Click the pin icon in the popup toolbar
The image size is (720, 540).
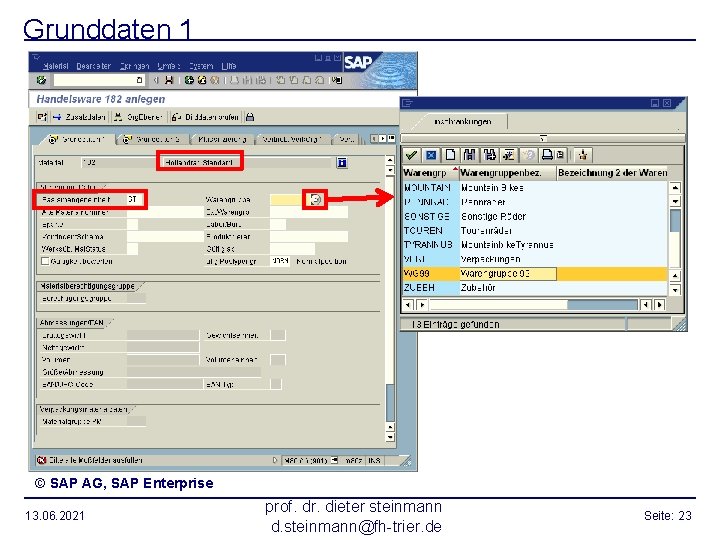click(x=583, y=155)
